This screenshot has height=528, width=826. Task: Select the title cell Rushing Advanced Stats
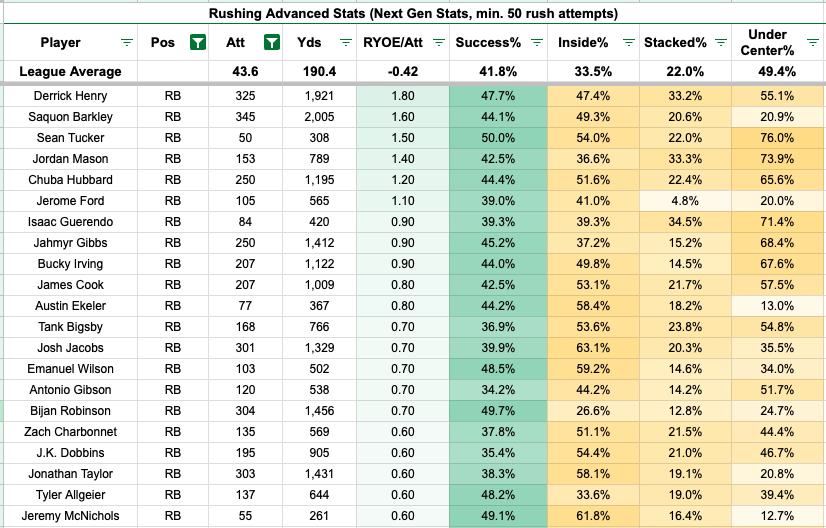click(413, 13)
